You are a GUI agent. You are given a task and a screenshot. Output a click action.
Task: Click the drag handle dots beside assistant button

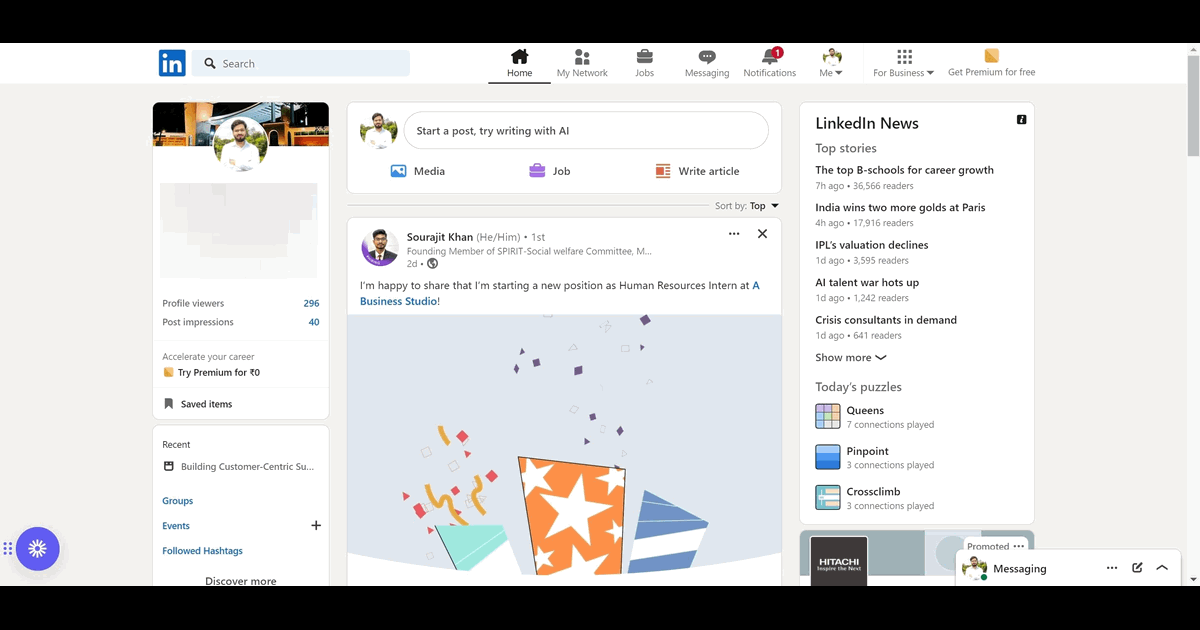7,548
